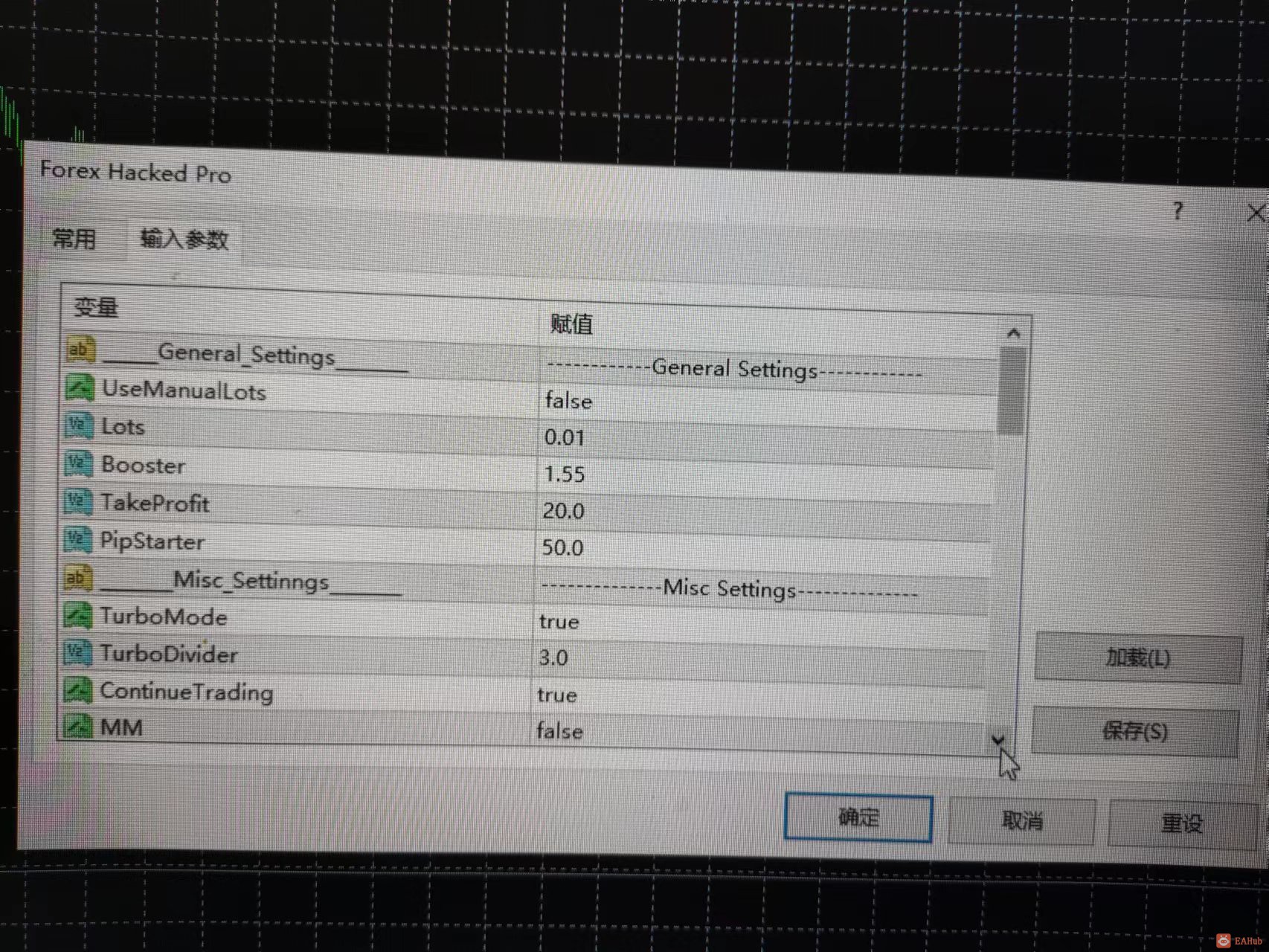1269x952 pixels.
Task: Close the Forex Hacked Pro dialog
Action: (x=1256, y=213)
